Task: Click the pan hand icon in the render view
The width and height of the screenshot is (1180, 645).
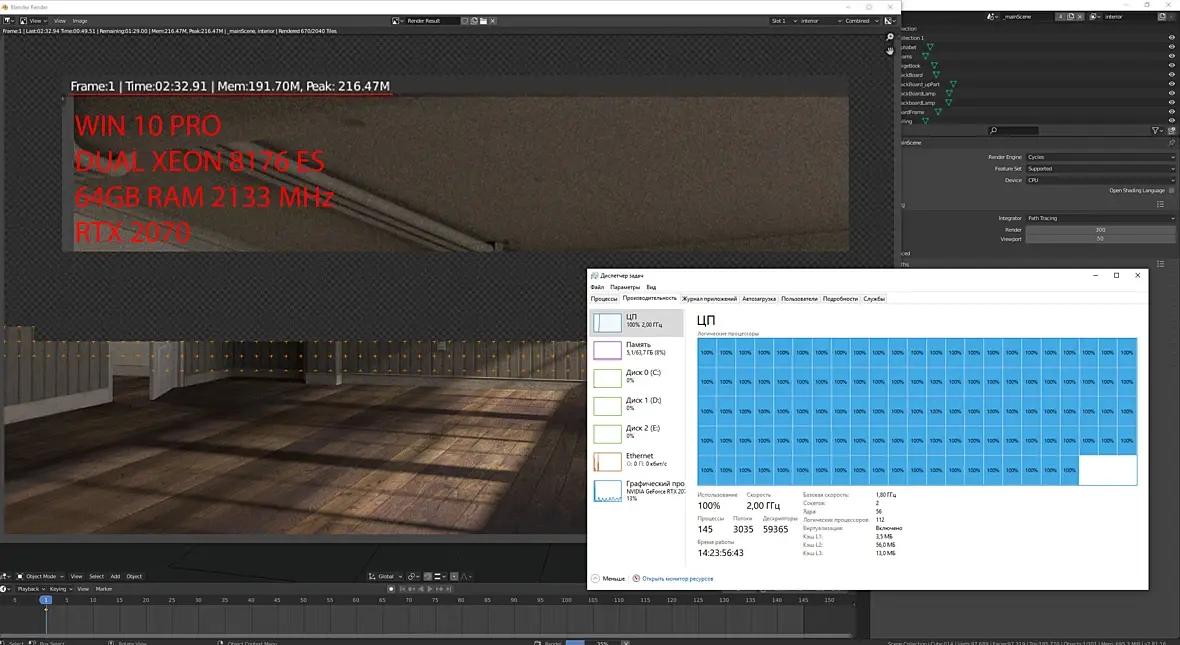Action: coord(890,50)
